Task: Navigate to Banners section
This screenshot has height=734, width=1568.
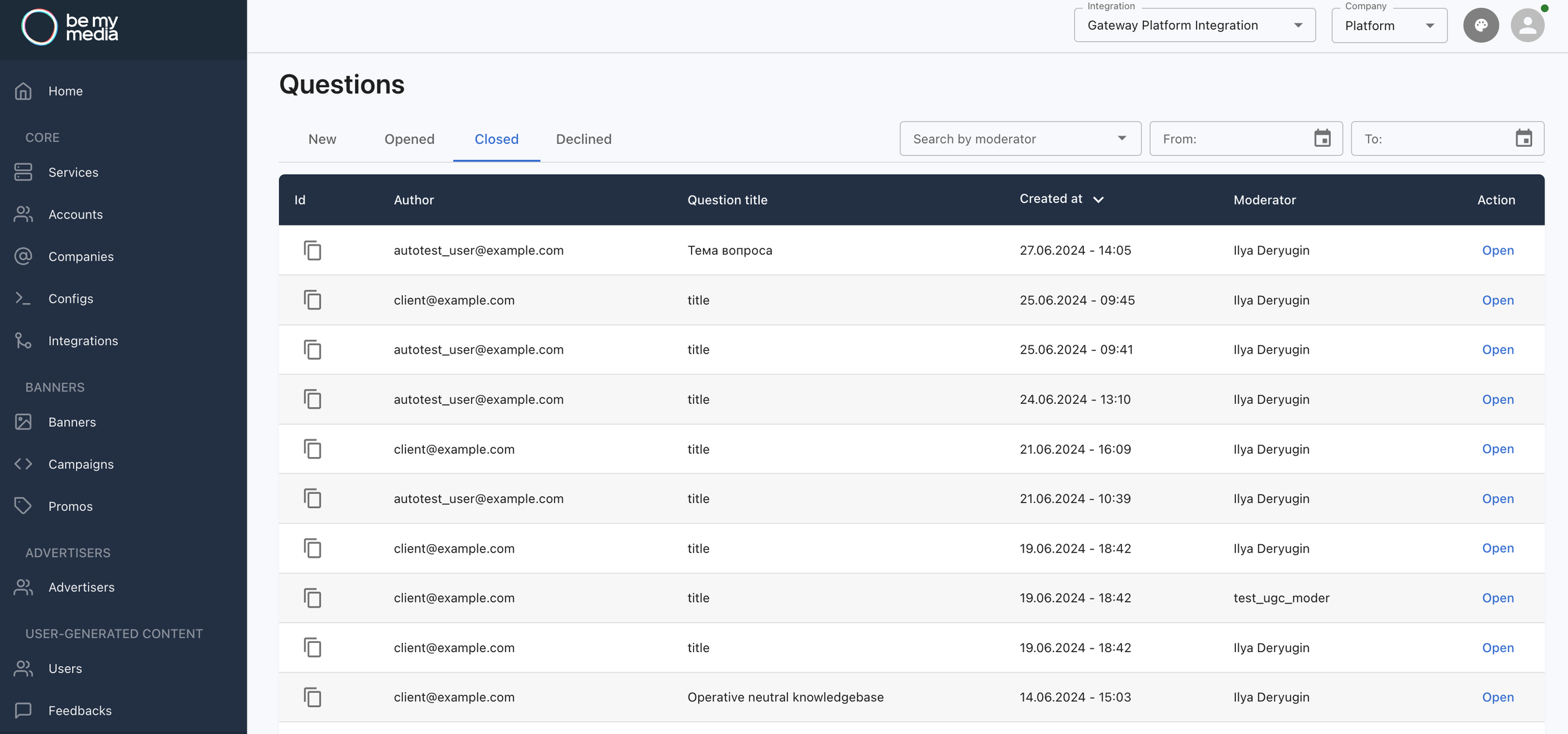Action: (71, 422)
